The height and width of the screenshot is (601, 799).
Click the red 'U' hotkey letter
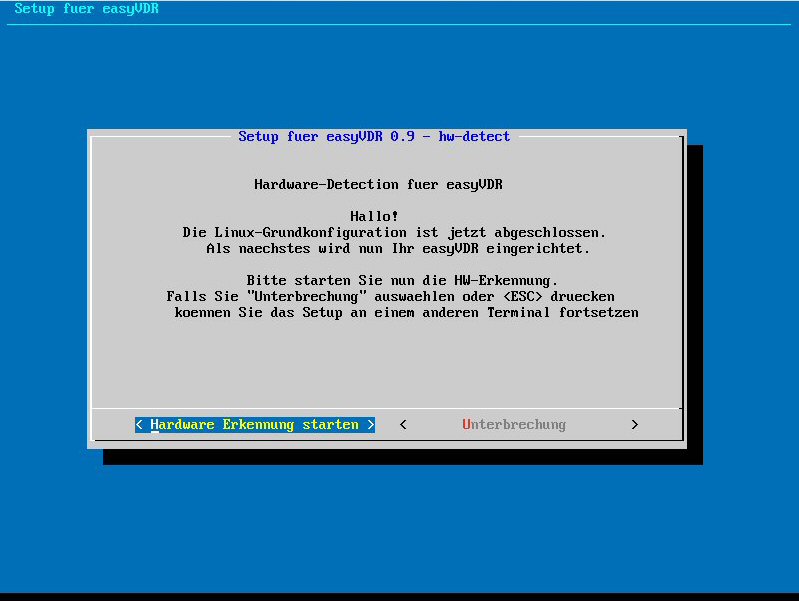[x=466, y=425]
